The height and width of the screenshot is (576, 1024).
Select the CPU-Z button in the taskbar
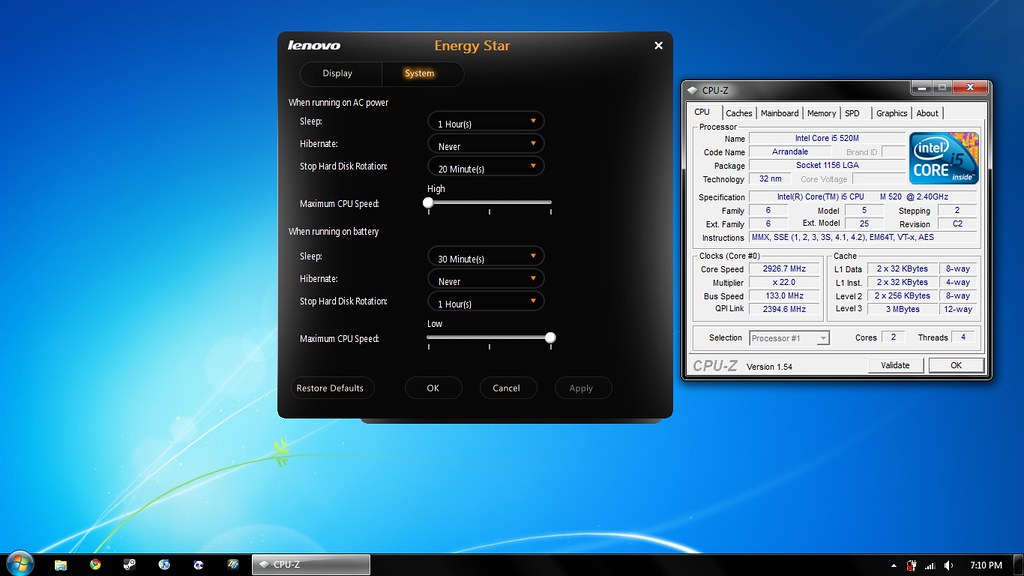[x=311, y=565]
